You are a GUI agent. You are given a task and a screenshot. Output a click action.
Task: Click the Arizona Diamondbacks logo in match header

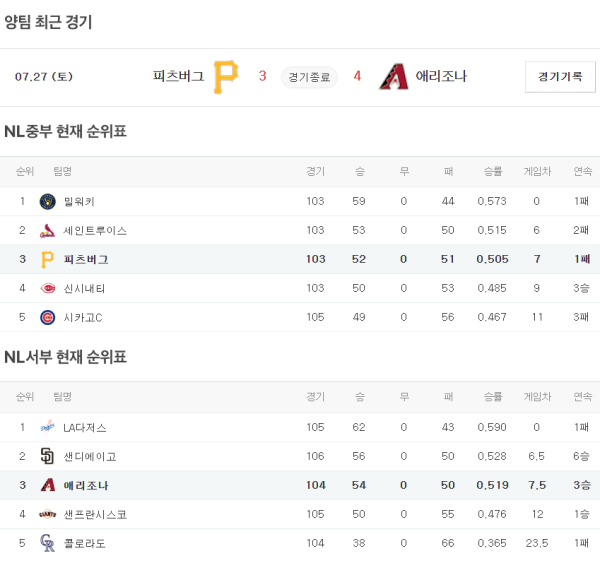tap(393, 76)
